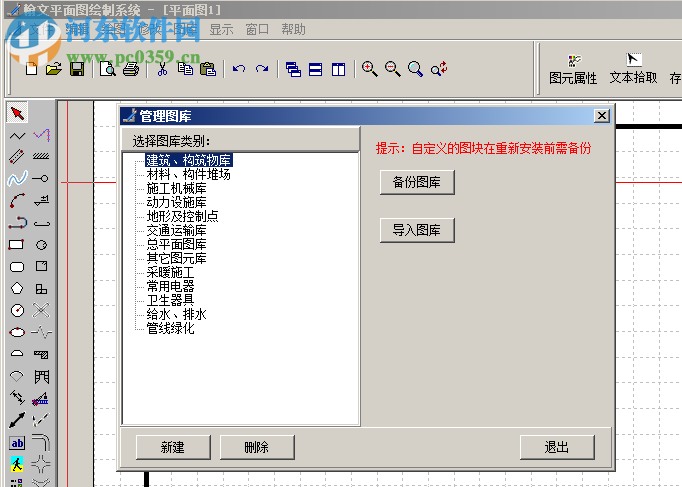Open 图元属性 element properties
The height and width of the screenshot is (487, 682).
pos(573,70)
